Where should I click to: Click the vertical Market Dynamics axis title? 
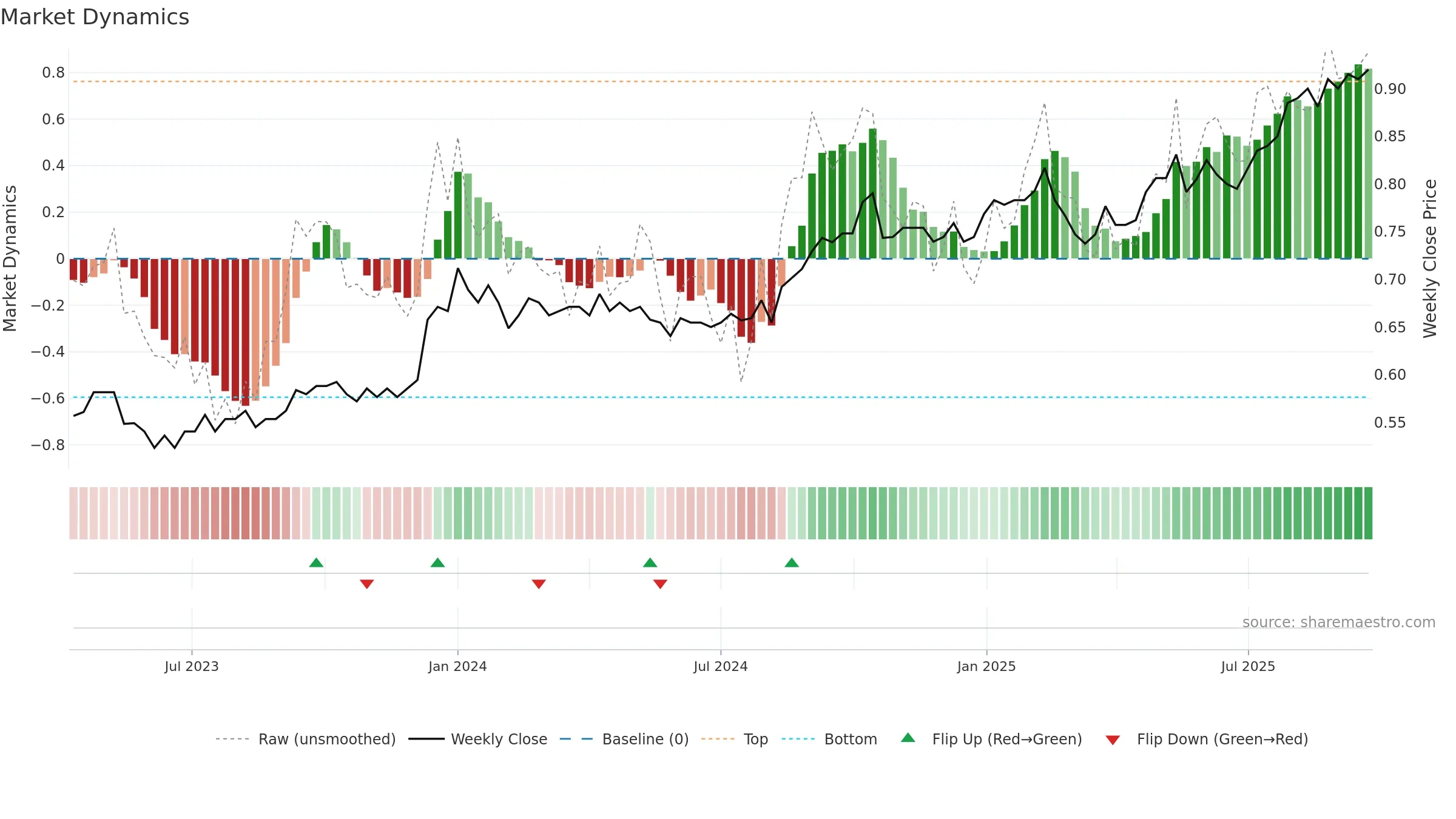10,258
